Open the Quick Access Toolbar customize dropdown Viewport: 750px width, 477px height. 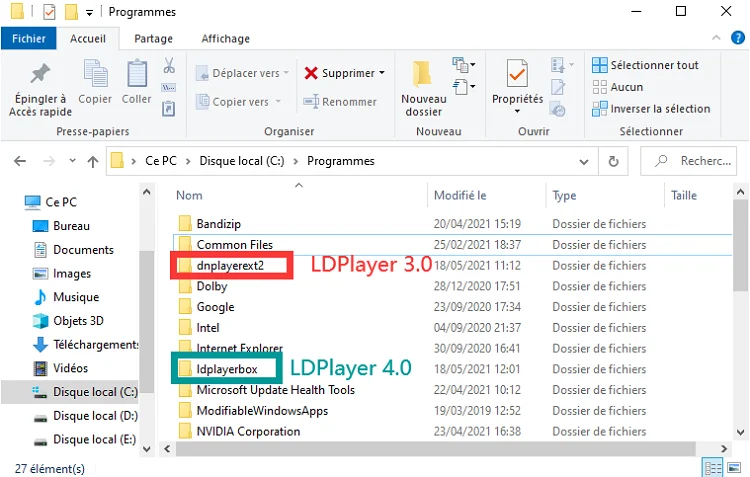point(89,13)
